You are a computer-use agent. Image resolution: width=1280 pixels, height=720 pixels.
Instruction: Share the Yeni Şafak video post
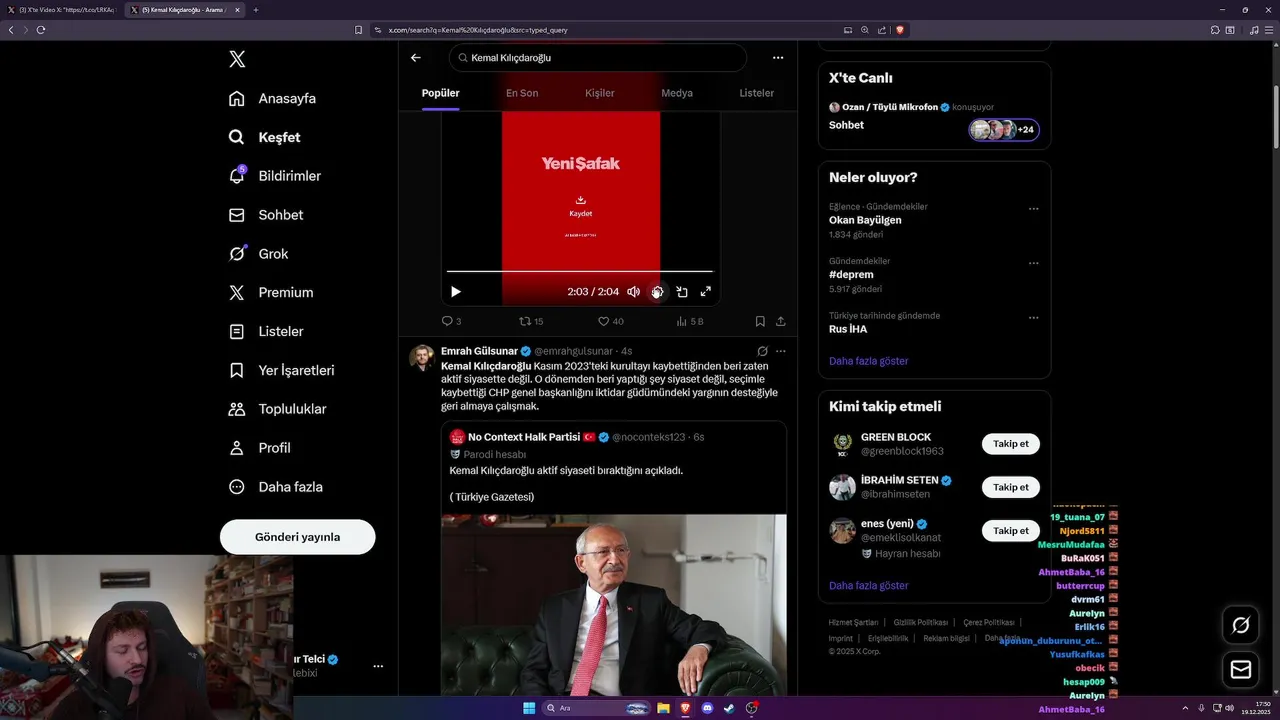tap(781, 321)
